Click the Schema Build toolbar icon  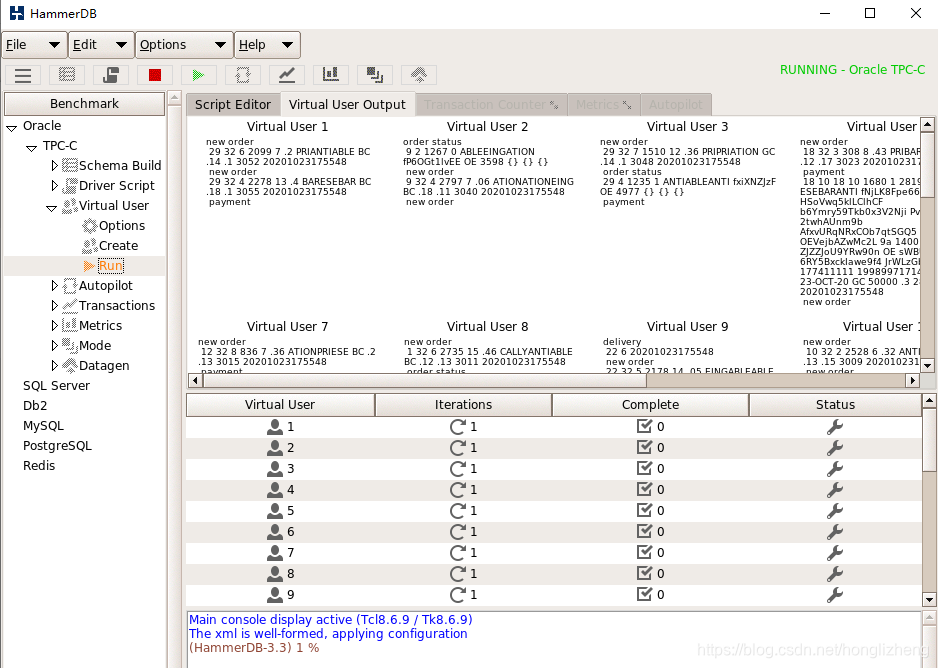coord(67,75)
